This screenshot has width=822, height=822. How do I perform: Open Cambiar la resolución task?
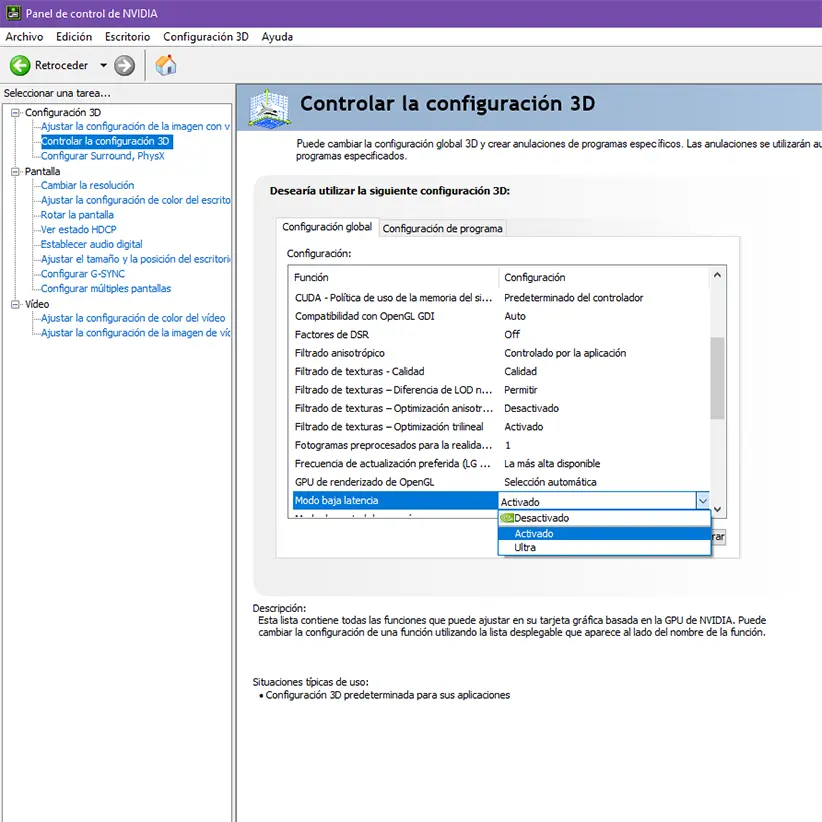click(x=87, y=185)
